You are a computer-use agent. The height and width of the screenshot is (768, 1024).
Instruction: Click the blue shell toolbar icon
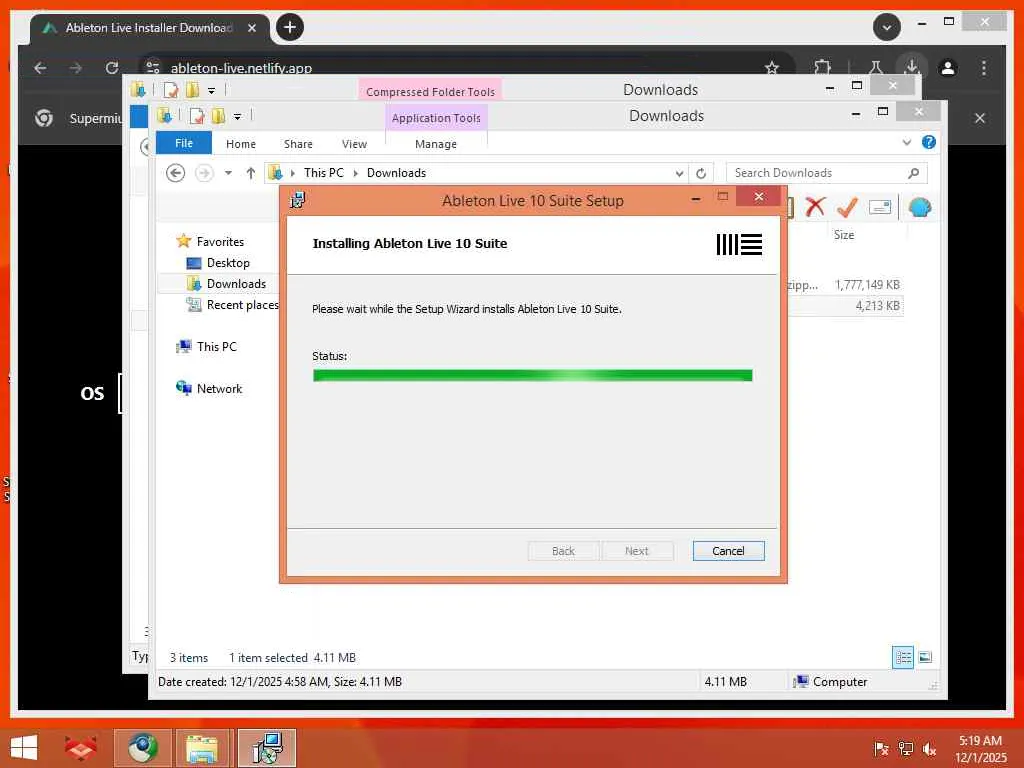(920, 208)
